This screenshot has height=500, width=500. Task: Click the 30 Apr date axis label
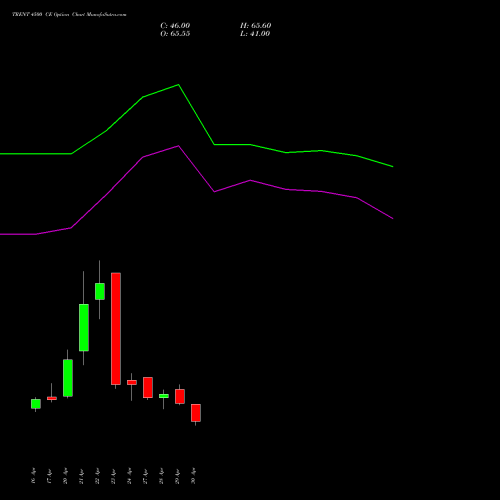coord(193,476)
